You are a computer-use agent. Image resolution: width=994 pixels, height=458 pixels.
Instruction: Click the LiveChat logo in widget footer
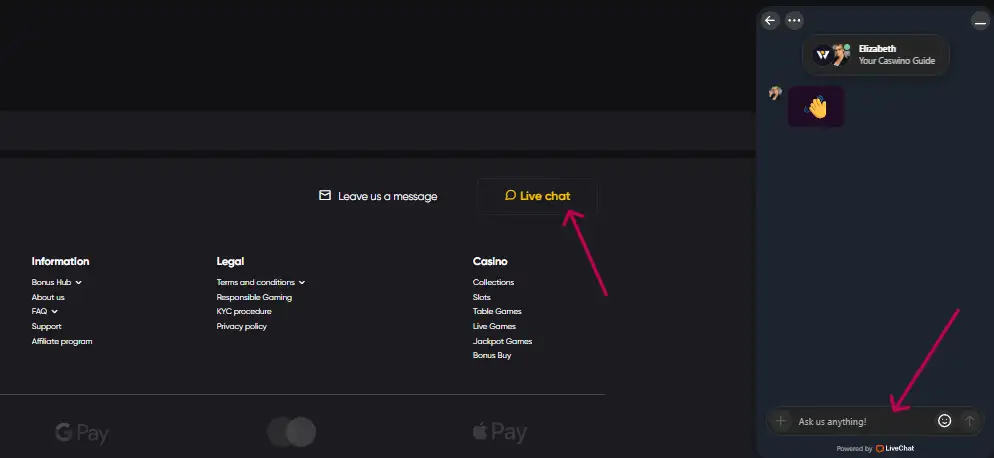click(895, 448)
